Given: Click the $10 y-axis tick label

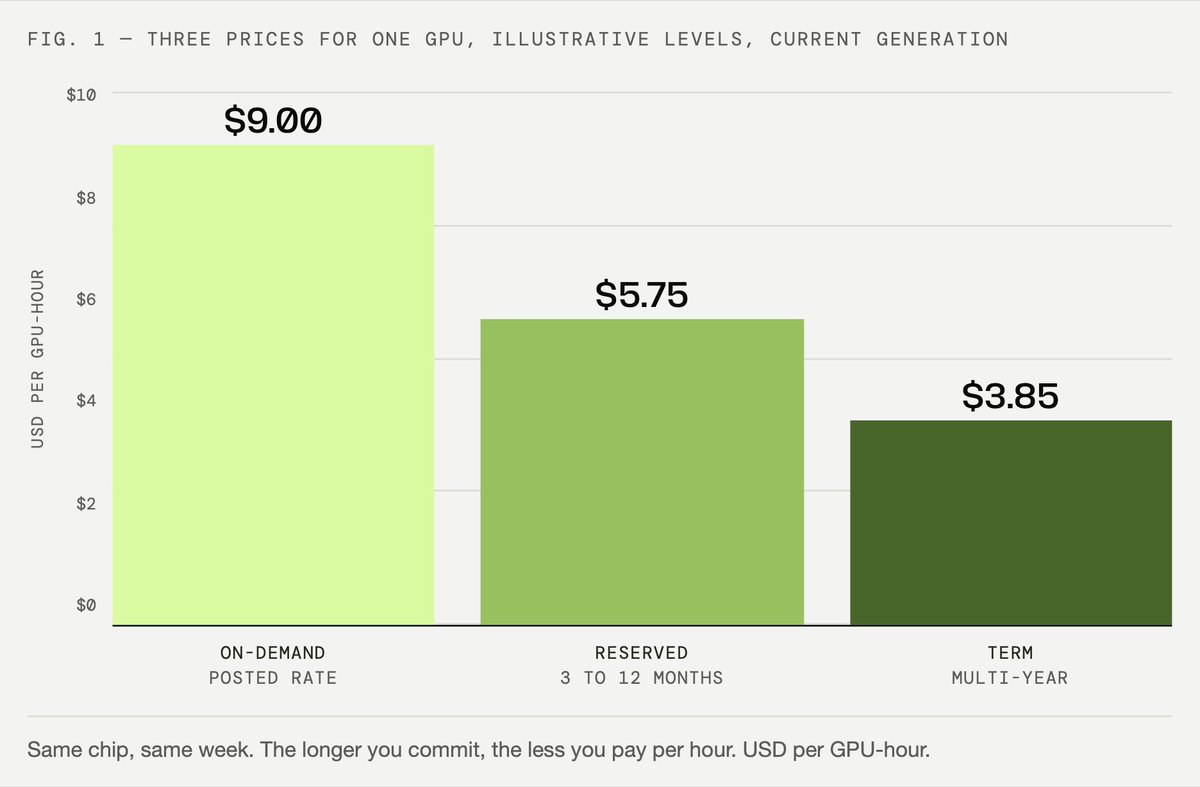Looking at the screenshot, I should [82, 95].
